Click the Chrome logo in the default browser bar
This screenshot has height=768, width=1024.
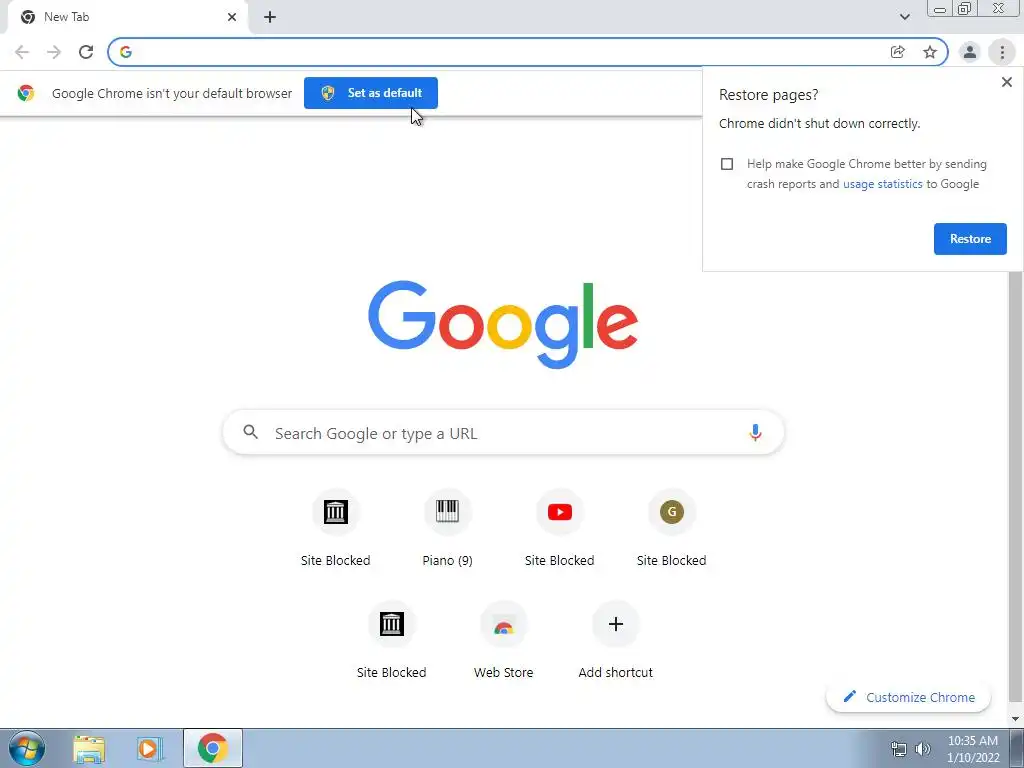click(26, 93)
